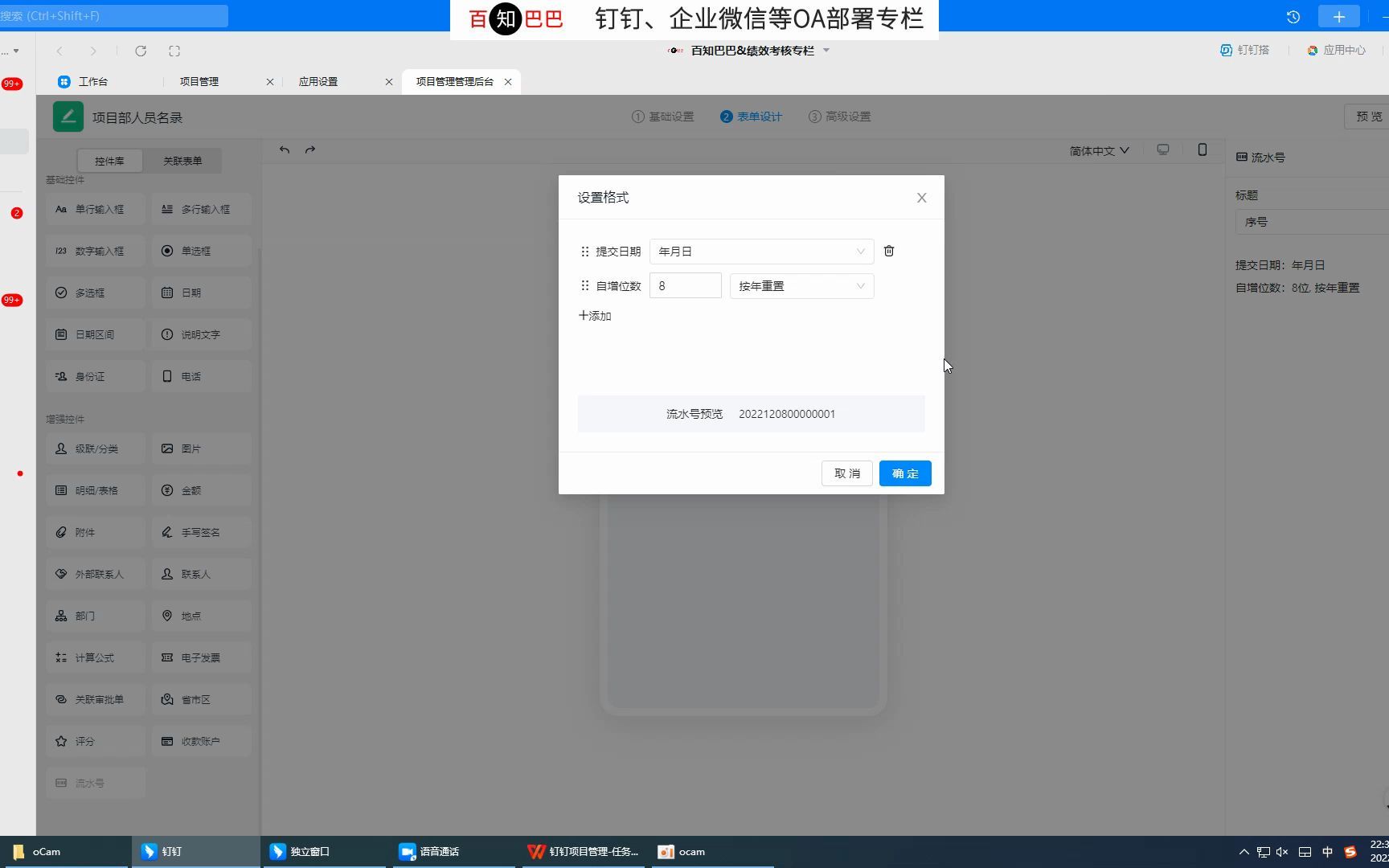Select the 图片 control
Screen dimensions: 1389x868
(202, 448)
